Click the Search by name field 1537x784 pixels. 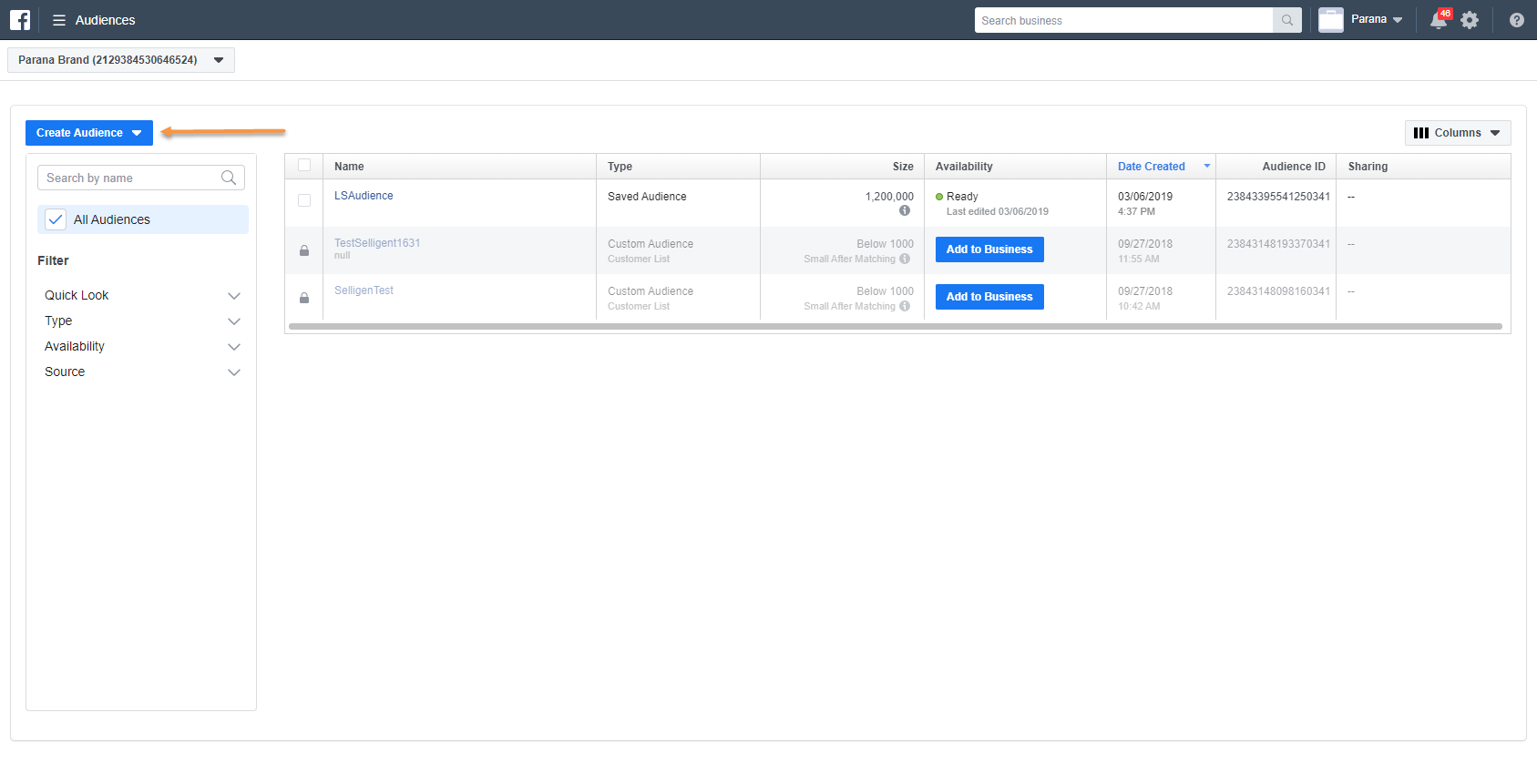[x=130, y=178]
